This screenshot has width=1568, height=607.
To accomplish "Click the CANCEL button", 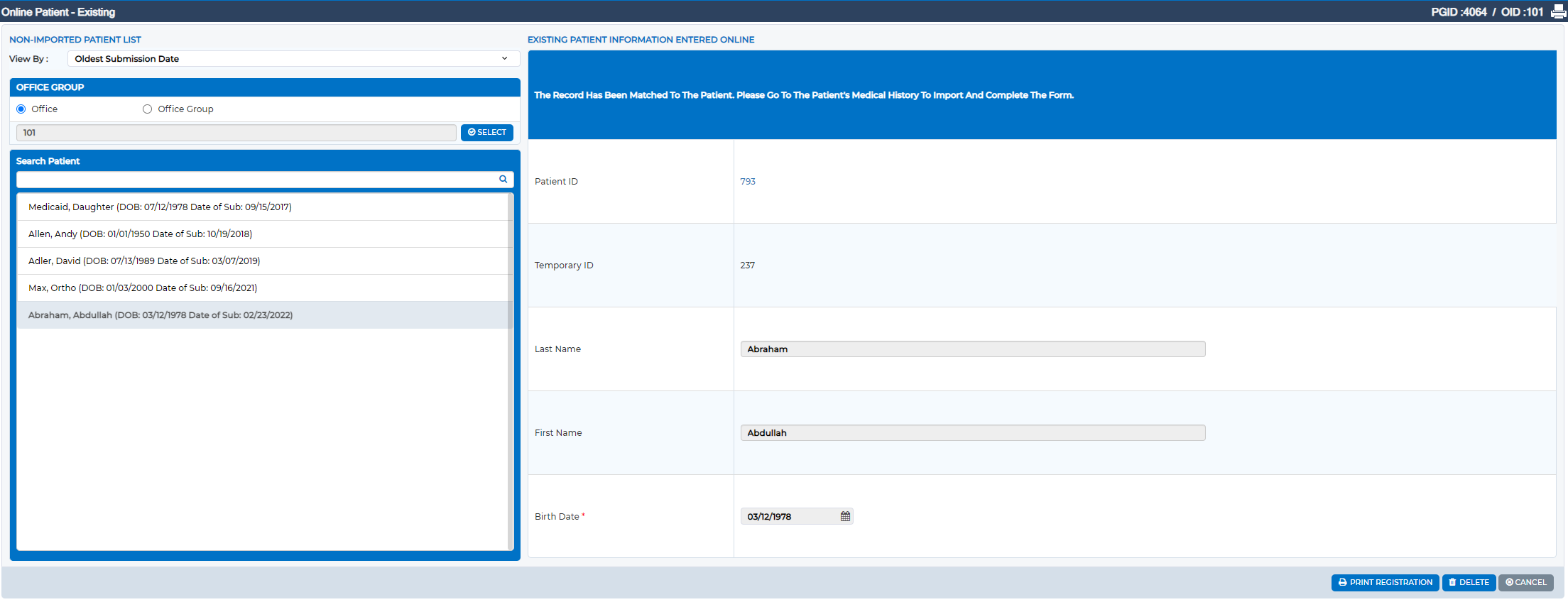I will (x=1525, y=582).
